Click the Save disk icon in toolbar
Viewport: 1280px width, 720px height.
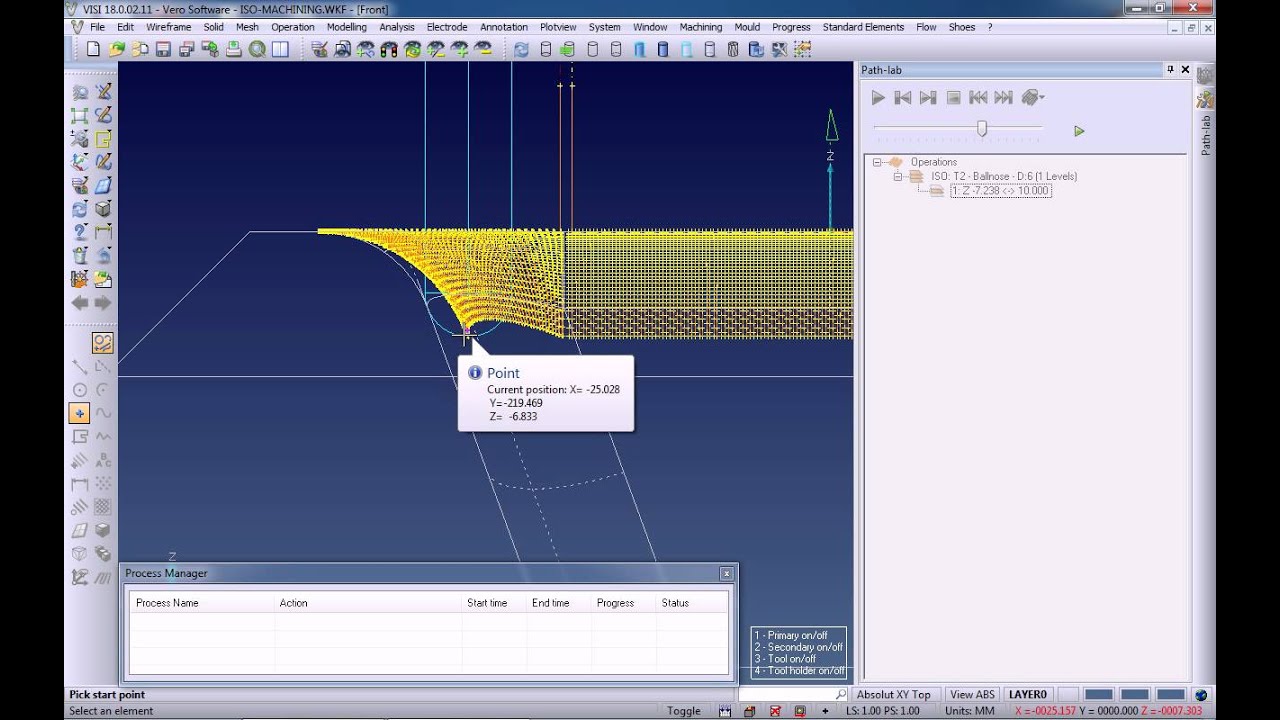(x=163, y=49)
